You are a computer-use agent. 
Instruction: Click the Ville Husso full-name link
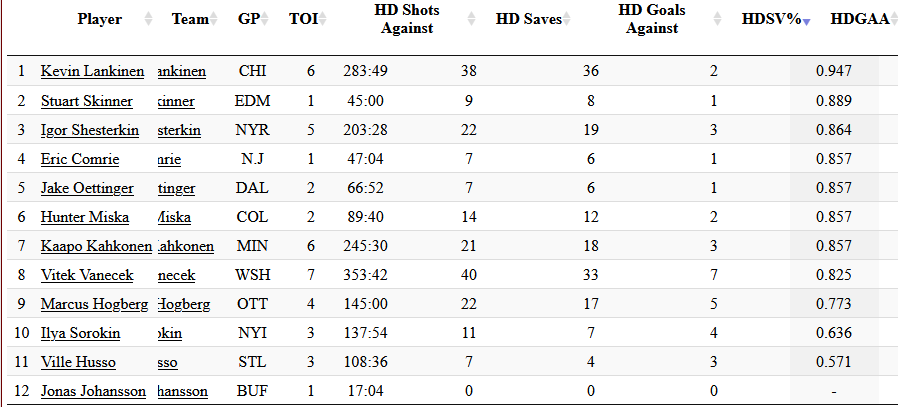(78, 362)
